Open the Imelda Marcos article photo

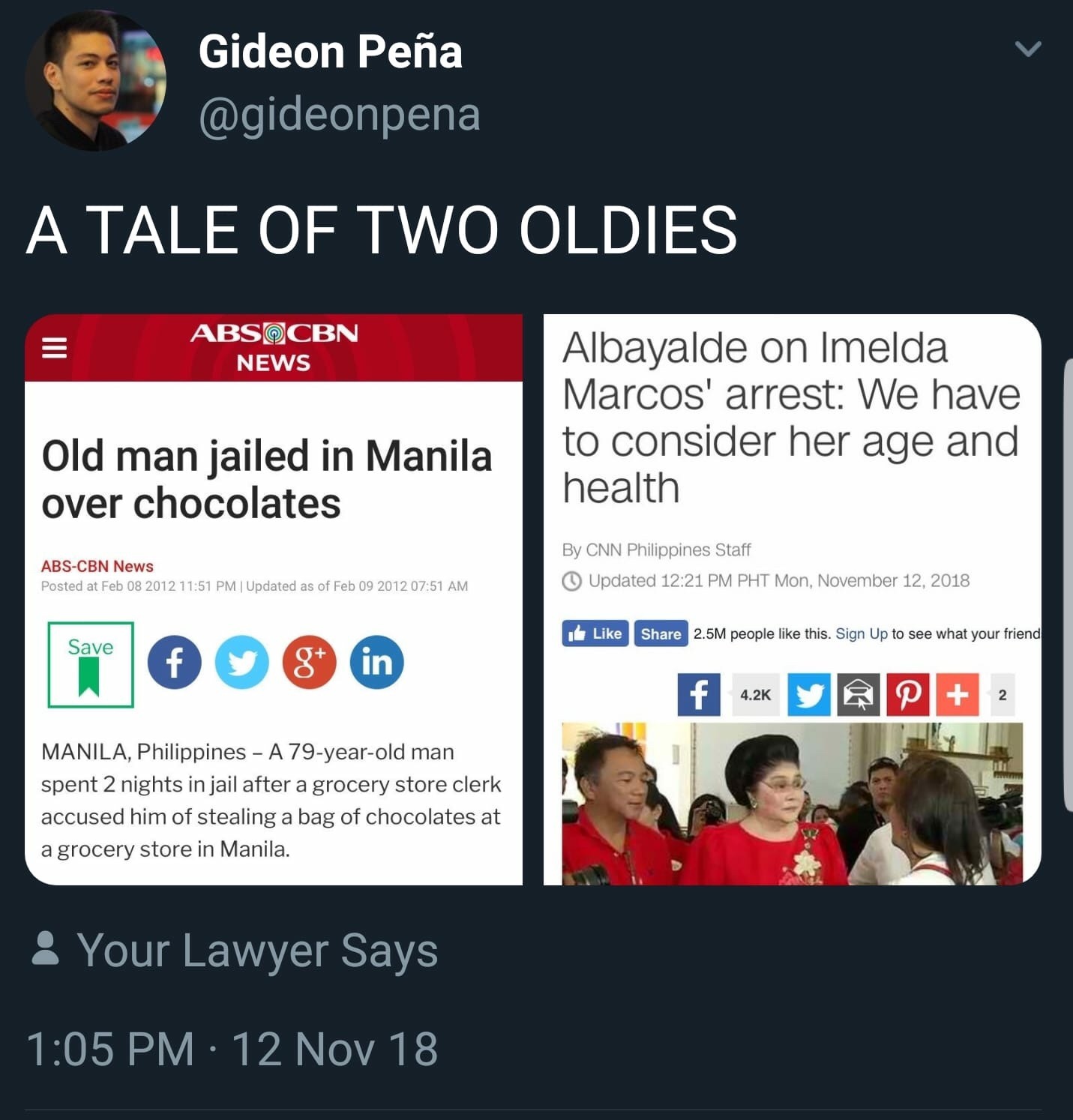[x=792, y=803]
